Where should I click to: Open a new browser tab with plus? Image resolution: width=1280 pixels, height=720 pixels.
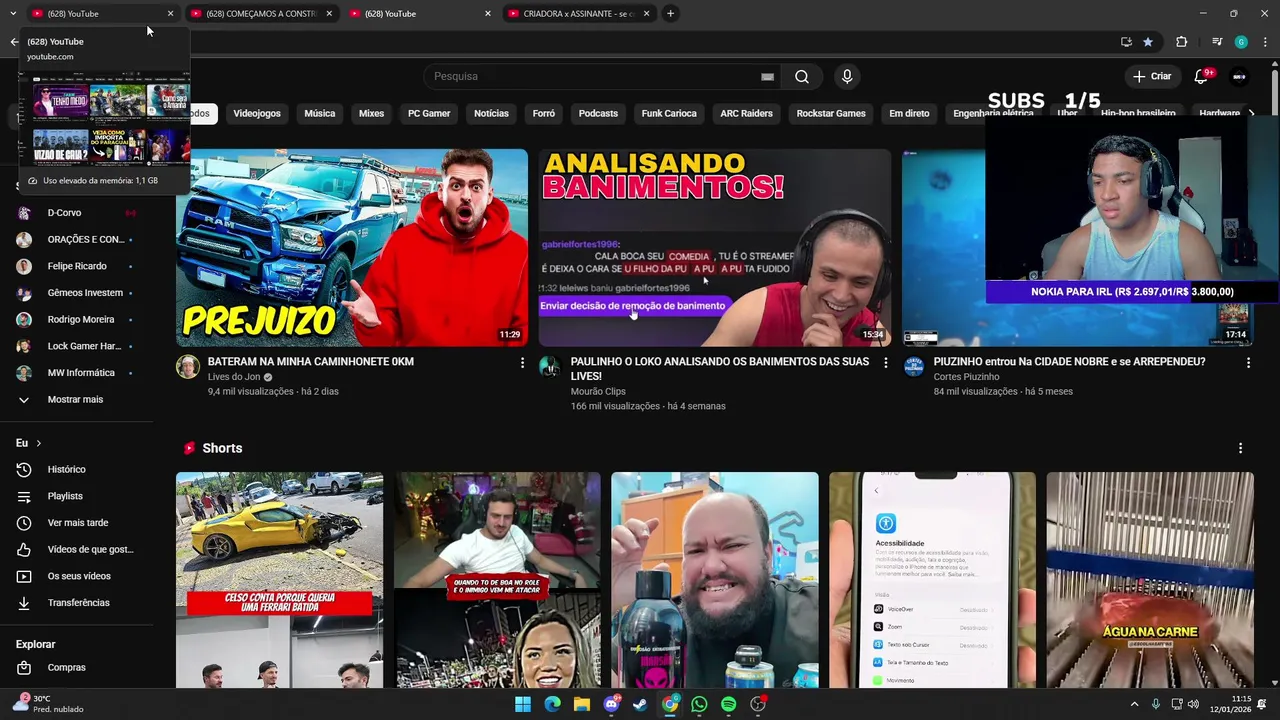point(670,13)
